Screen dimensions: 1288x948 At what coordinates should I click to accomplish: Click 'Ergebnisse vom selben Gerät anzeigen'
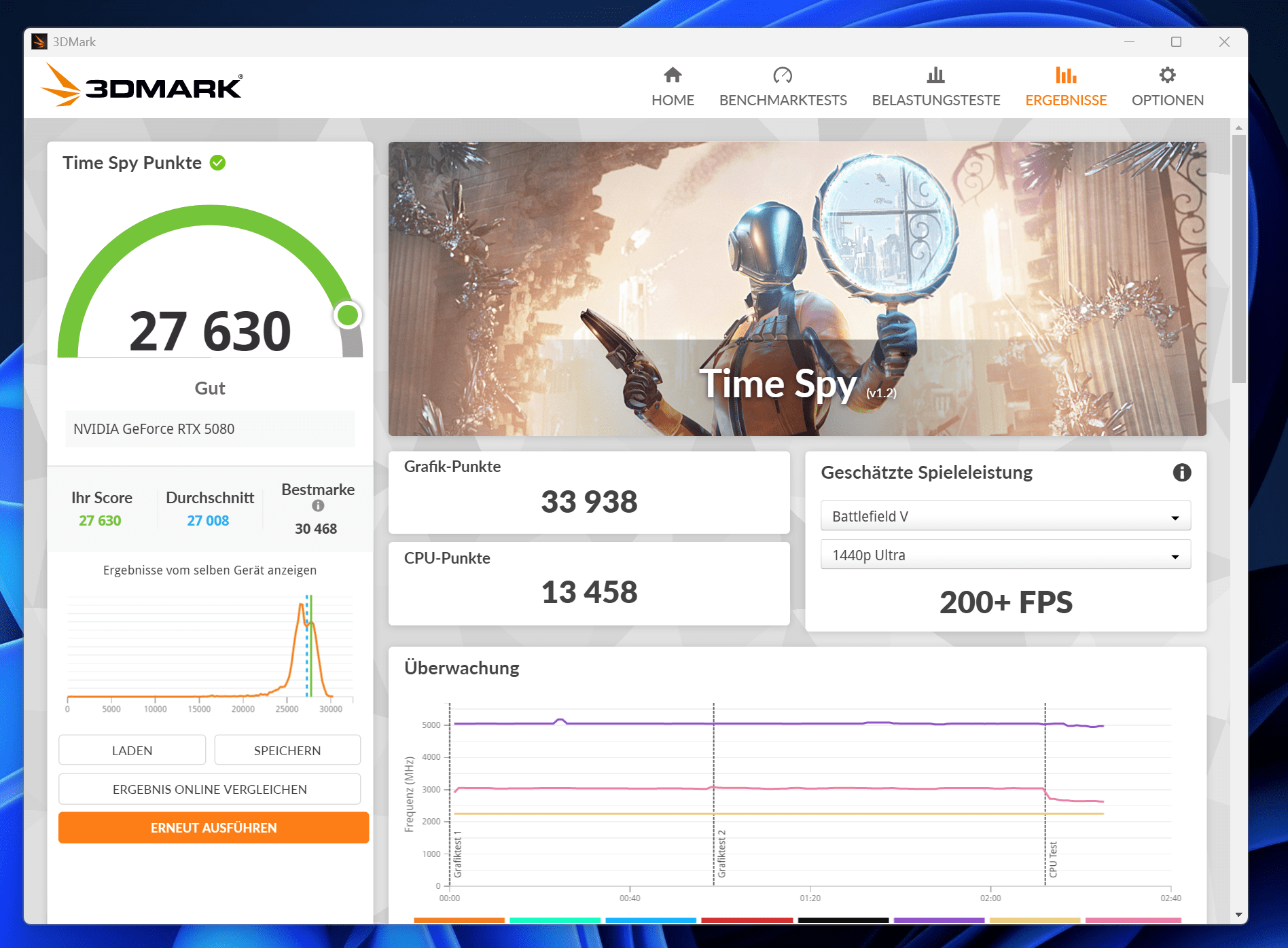tap(210, 570)
